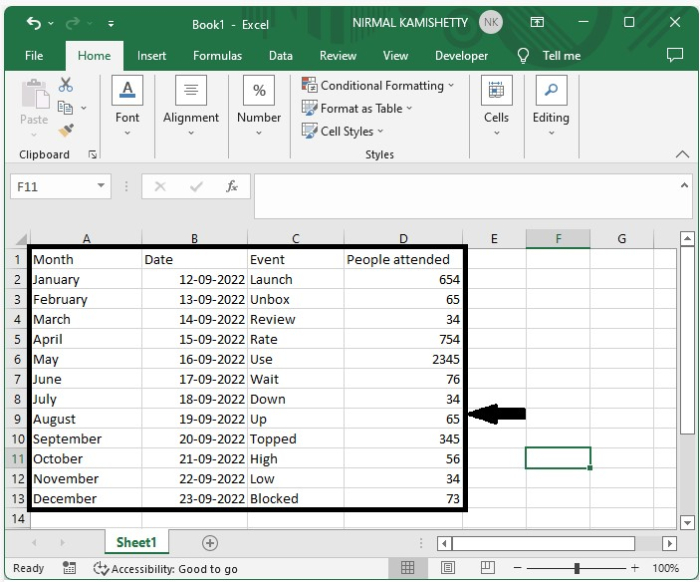Click the Redo arrow icon

tap(72, 23)
